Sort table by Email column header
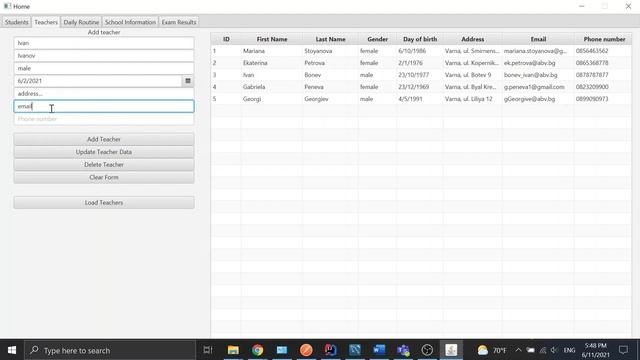Viewport: 640px width, 360px height. pyautogui.click(x=538, y=39)
